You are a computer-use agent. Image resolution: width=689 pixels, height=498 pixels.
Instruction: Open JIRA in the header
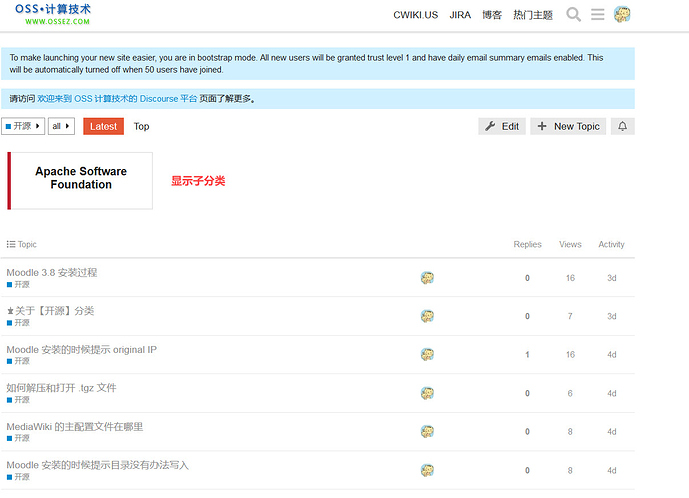click(460, 15)
